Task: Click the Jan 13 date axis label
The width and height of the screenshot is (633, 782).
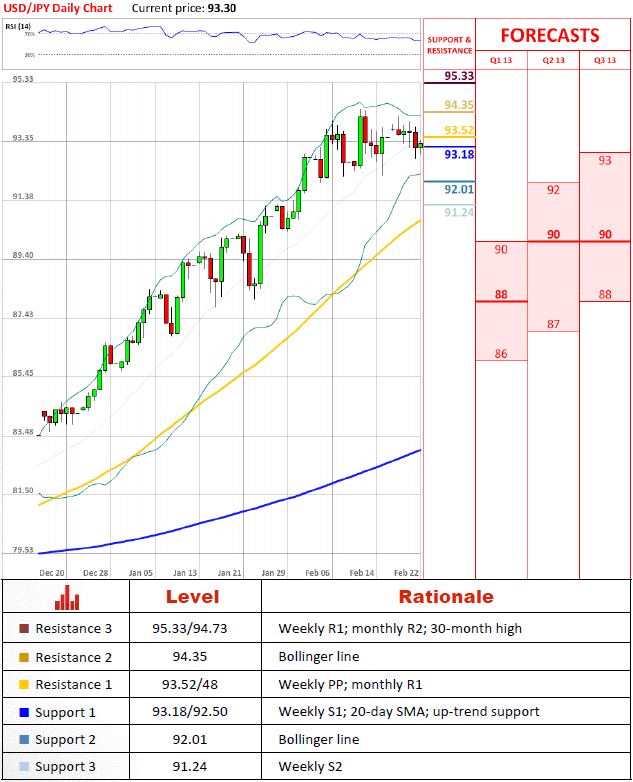Action: pyautogui.click(x=185, y=573)
